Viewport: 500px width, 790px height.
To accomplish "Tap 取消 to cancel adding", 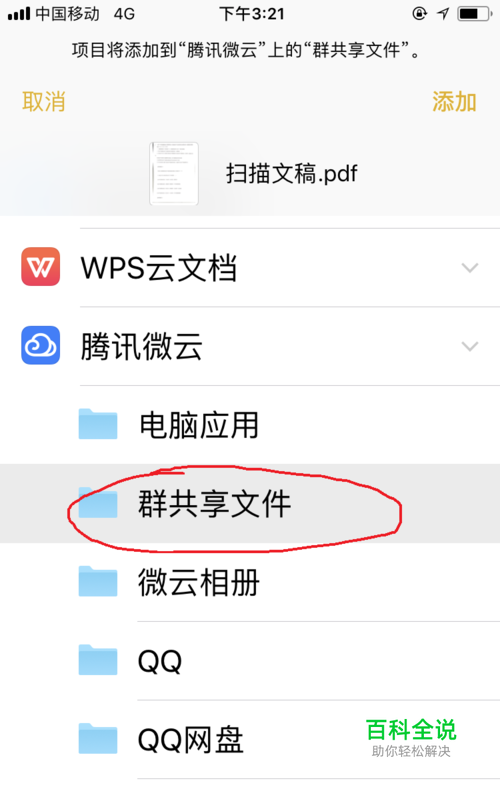I will pyautogui.click(x=43, y=102).
